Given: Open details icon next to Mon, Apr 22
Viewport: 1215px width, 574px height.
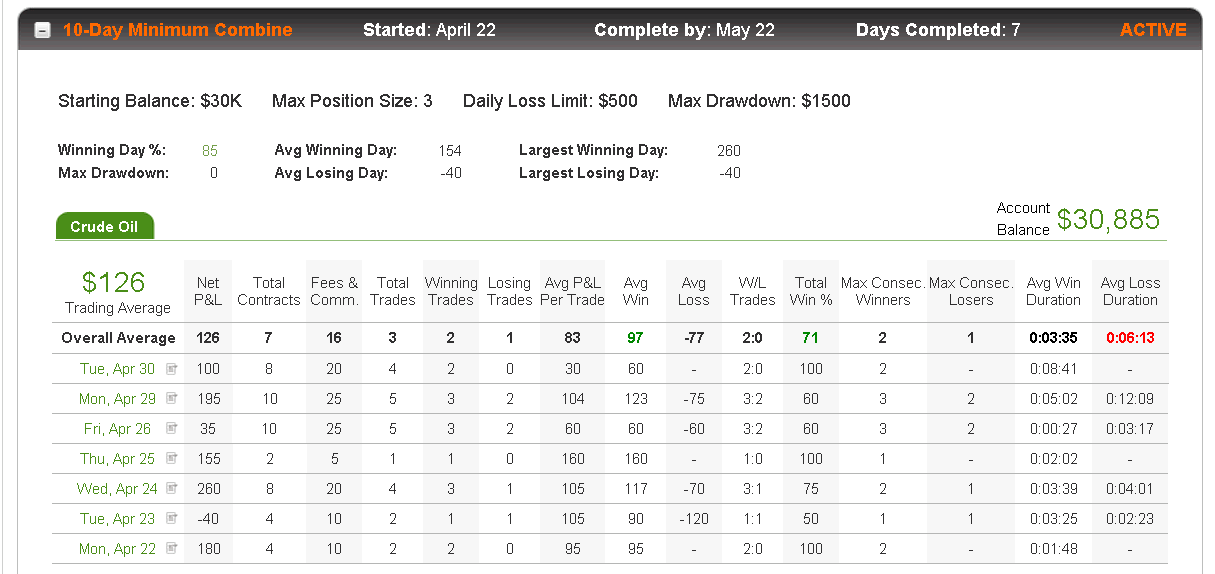Looking at the screenshot, I should [172, 549].
